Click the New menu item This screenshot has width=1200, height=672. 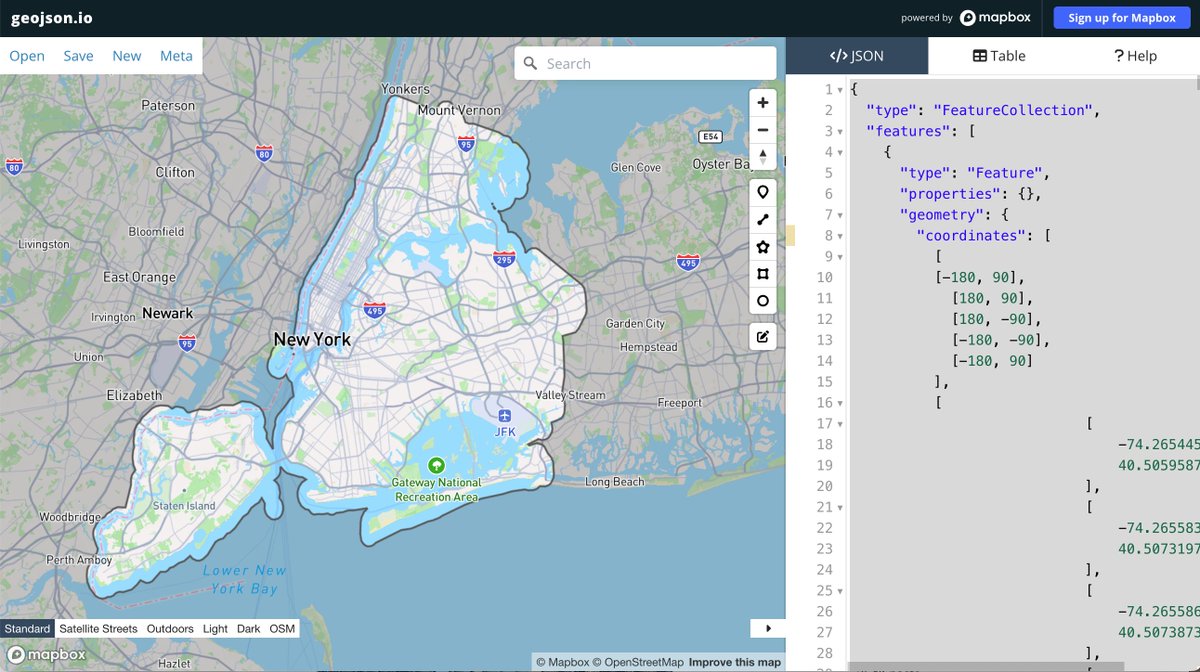pos(127,56)
